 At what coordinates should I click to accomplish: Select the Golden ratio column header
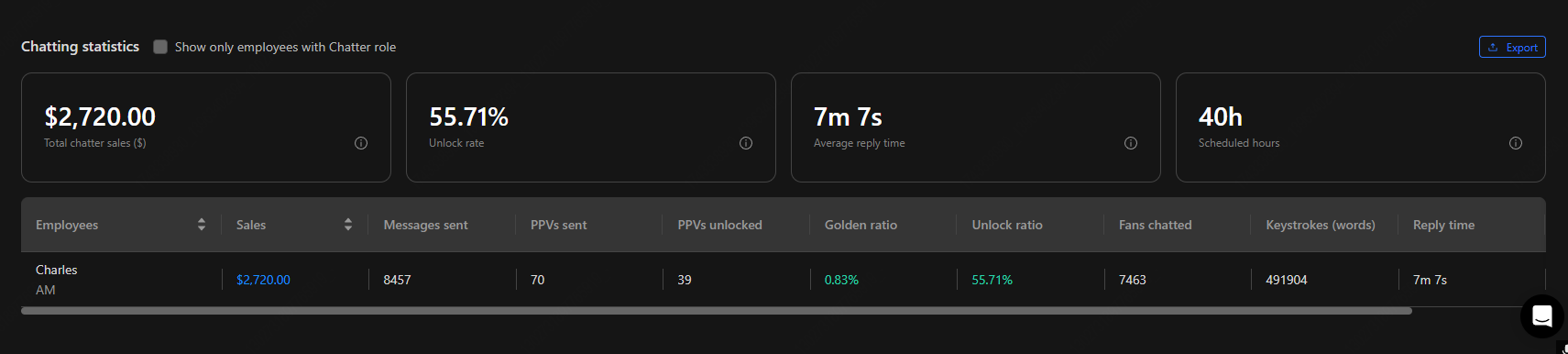pyautogui.click(x=861, y=225)
